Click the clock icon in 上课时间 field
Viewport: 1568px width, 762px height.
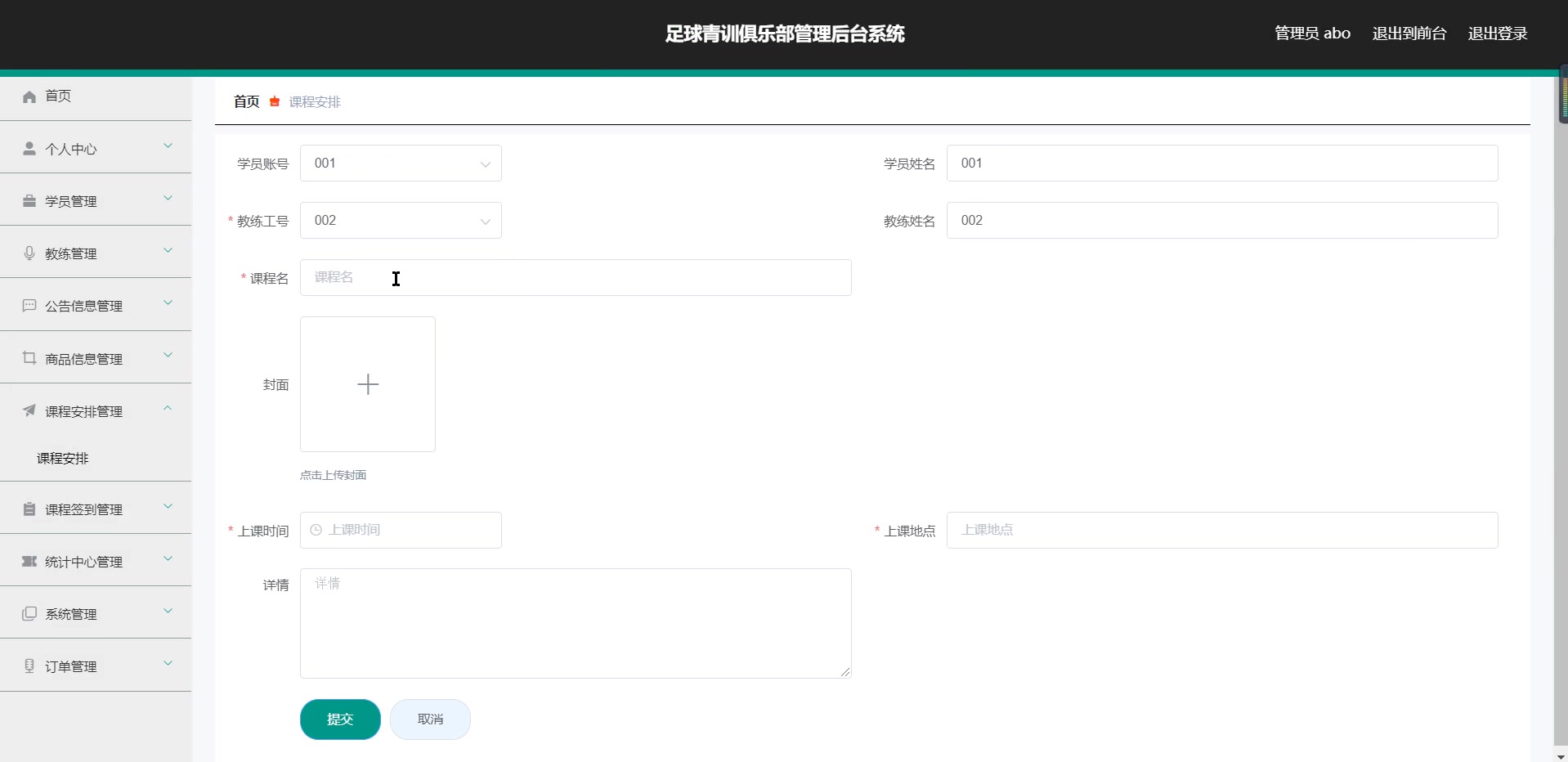pyautogui.click(x=316, y=530)
